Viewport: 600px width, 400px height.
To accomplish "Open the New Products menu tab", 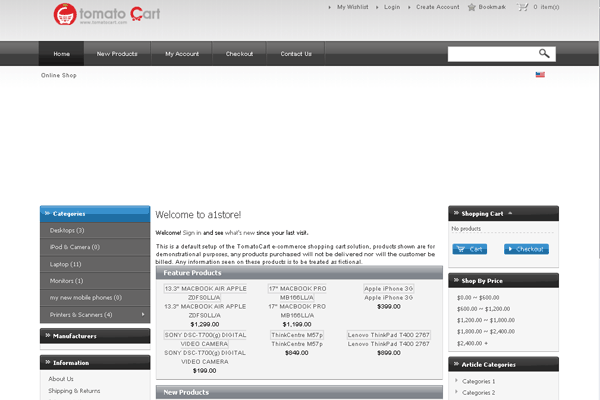I will click(117, 53).
